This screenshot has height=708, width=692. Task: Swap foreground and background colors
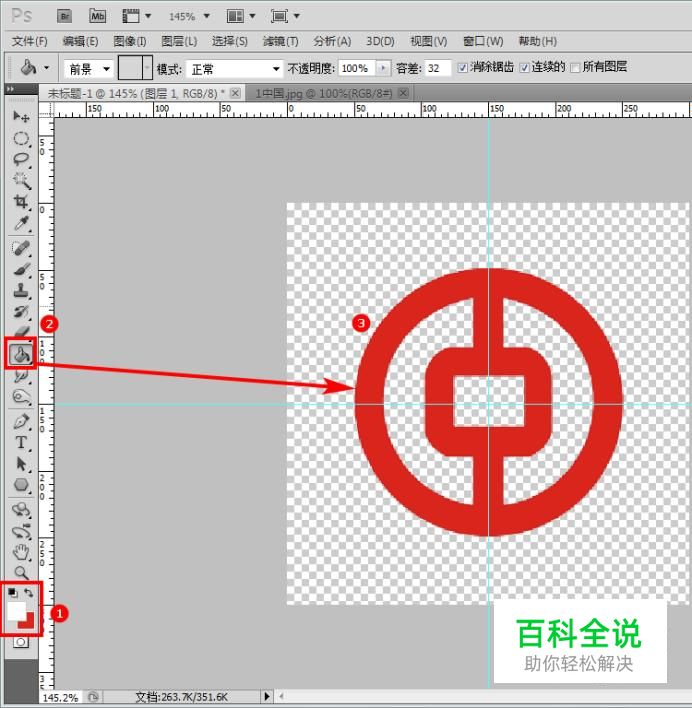[x=29, y=592]
